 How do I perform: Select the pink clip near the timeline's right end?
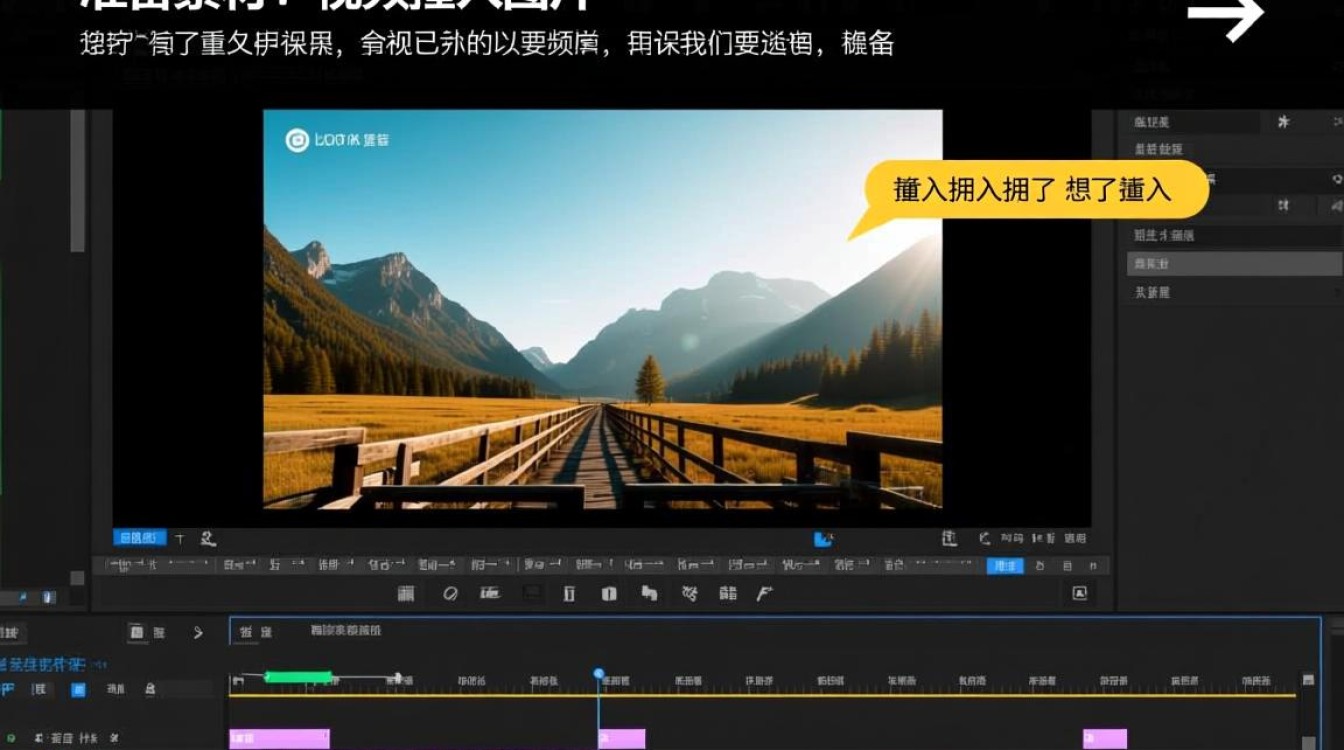pyautogui.click(x=1105, y=739)
